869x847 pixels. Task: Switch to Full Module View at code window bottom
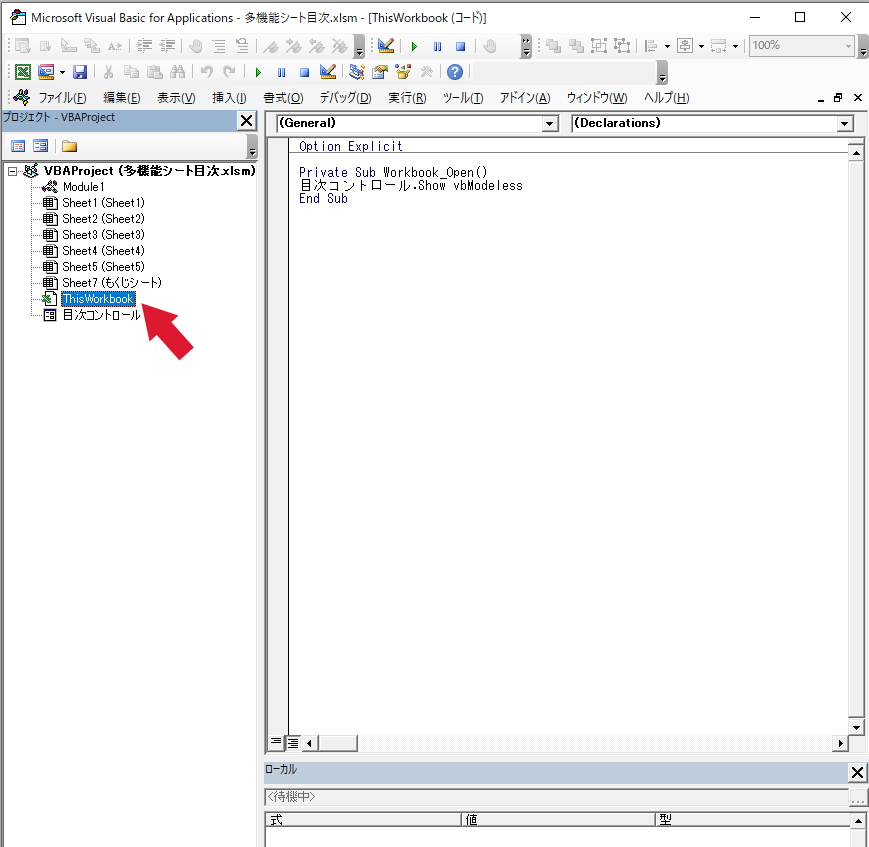point(293,743)
